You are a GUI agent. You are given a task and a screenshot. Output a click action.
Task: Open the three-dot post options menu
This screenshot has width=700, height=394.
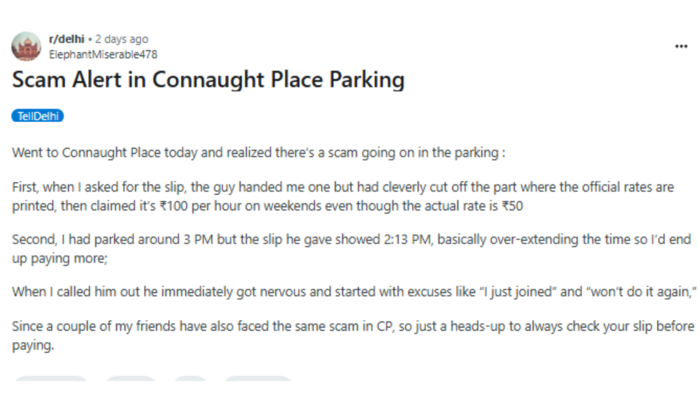[681, 46]
